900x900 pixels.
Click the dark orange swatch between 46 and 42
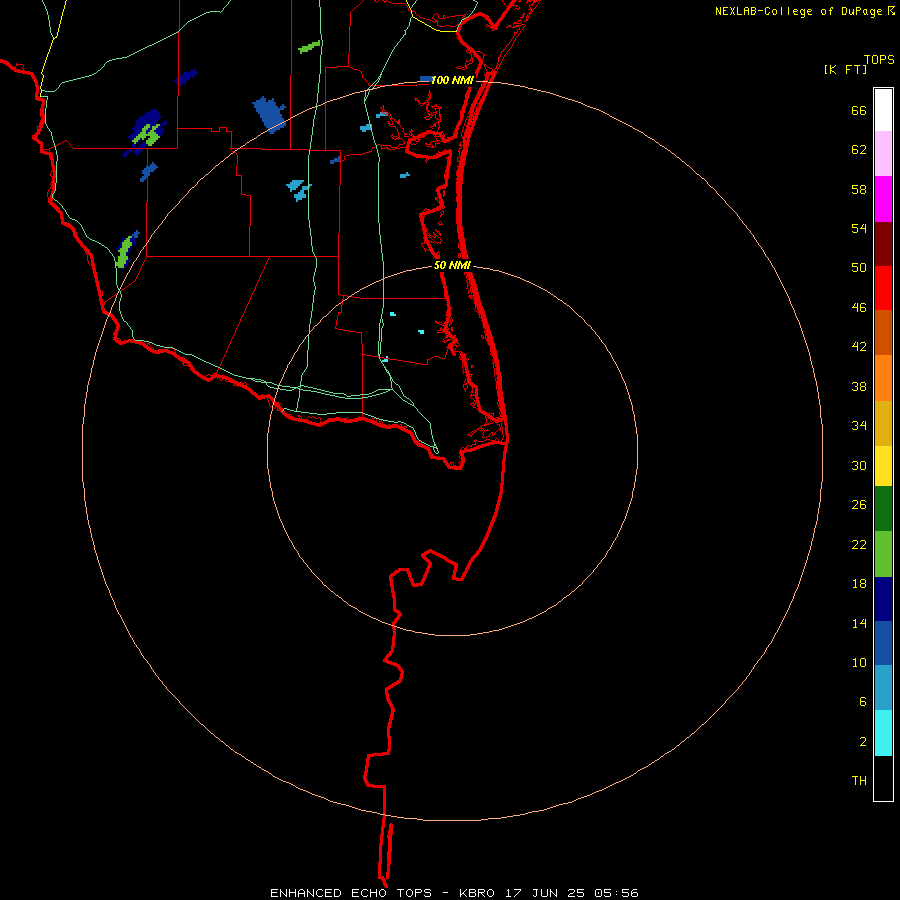coord(883,332)
